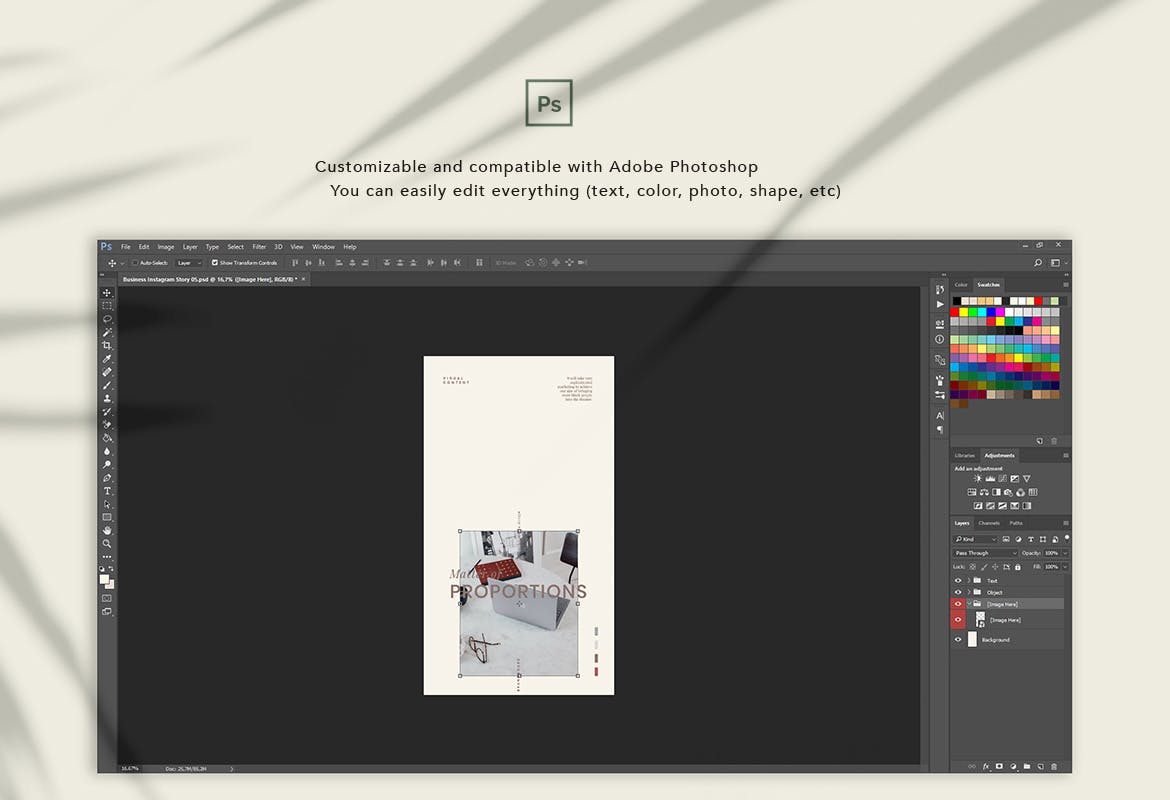The width and height of the screenshot is (1170, 800).
Task: Open the Kind filter dropdown
Action: pos(975,540)
